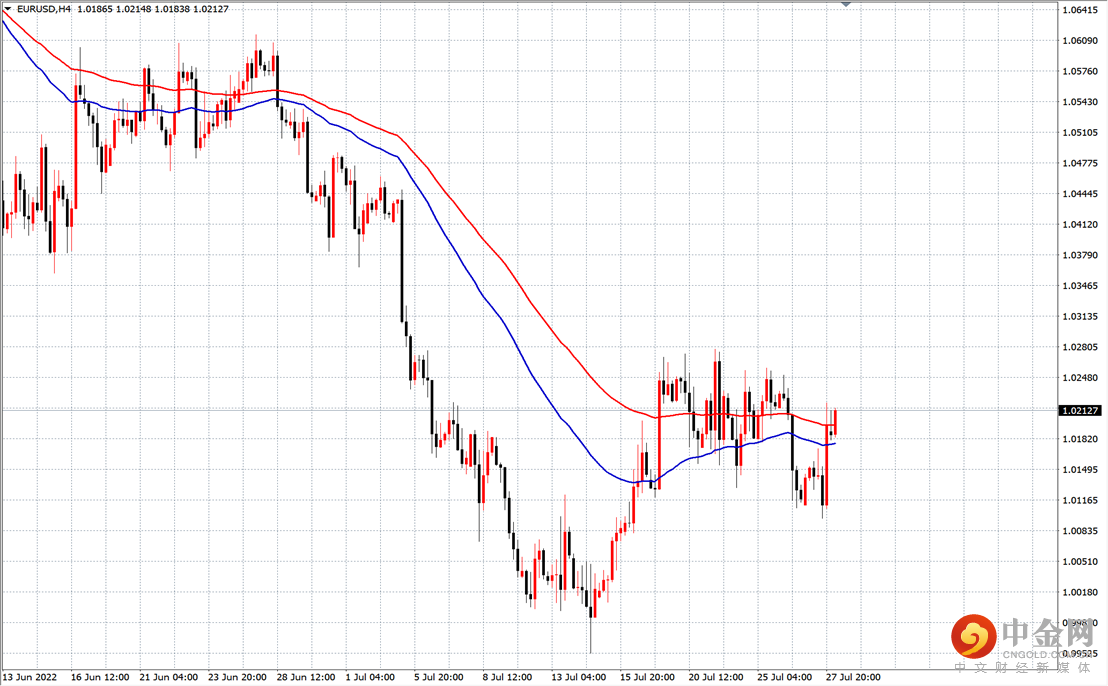Click the 1.06090 price axis label
The image size is (1108, 686).
(x=1080, y=41)
